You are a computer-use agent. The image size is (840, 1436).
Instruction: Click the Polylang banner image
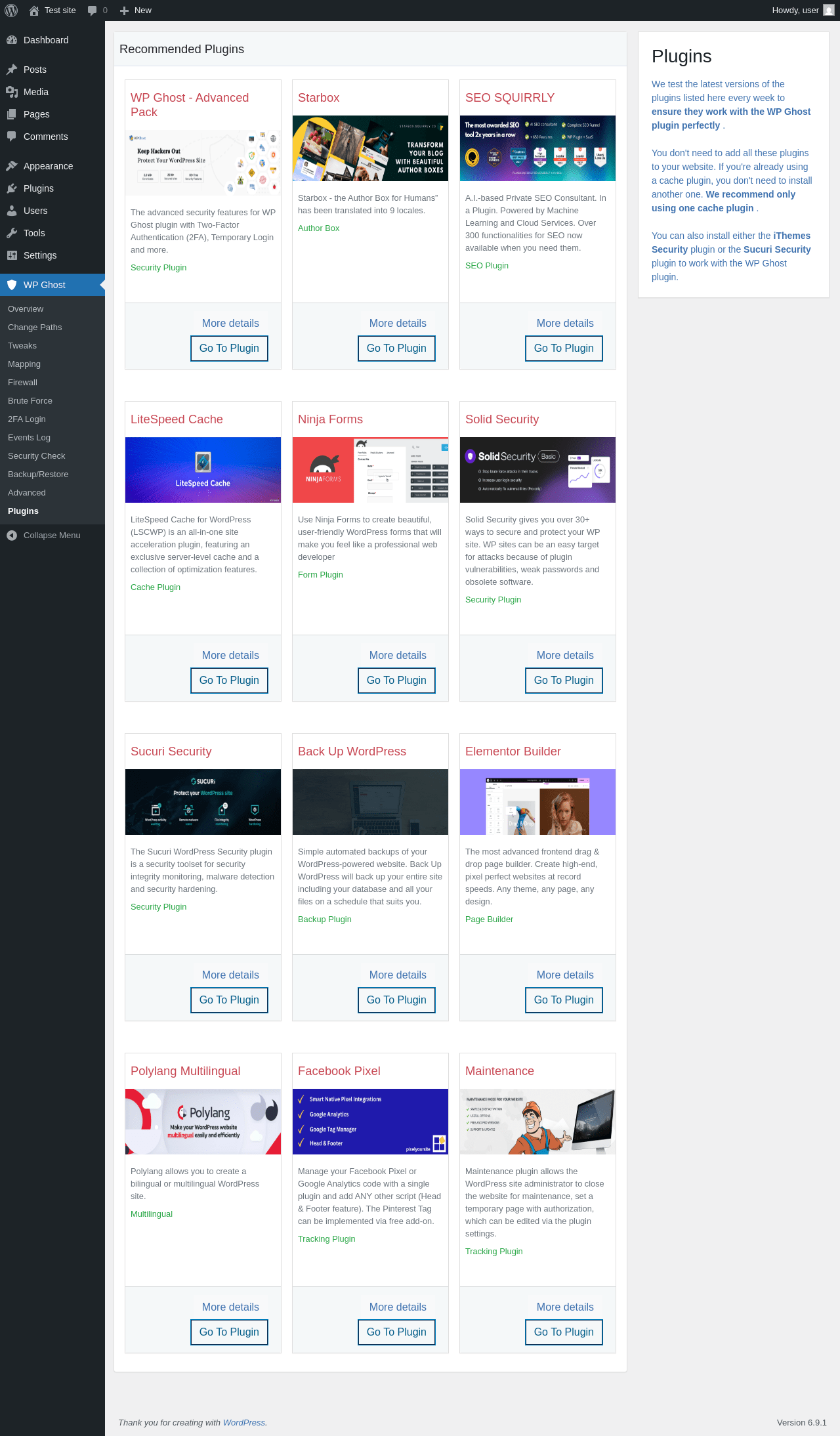tap(203, 1122)
